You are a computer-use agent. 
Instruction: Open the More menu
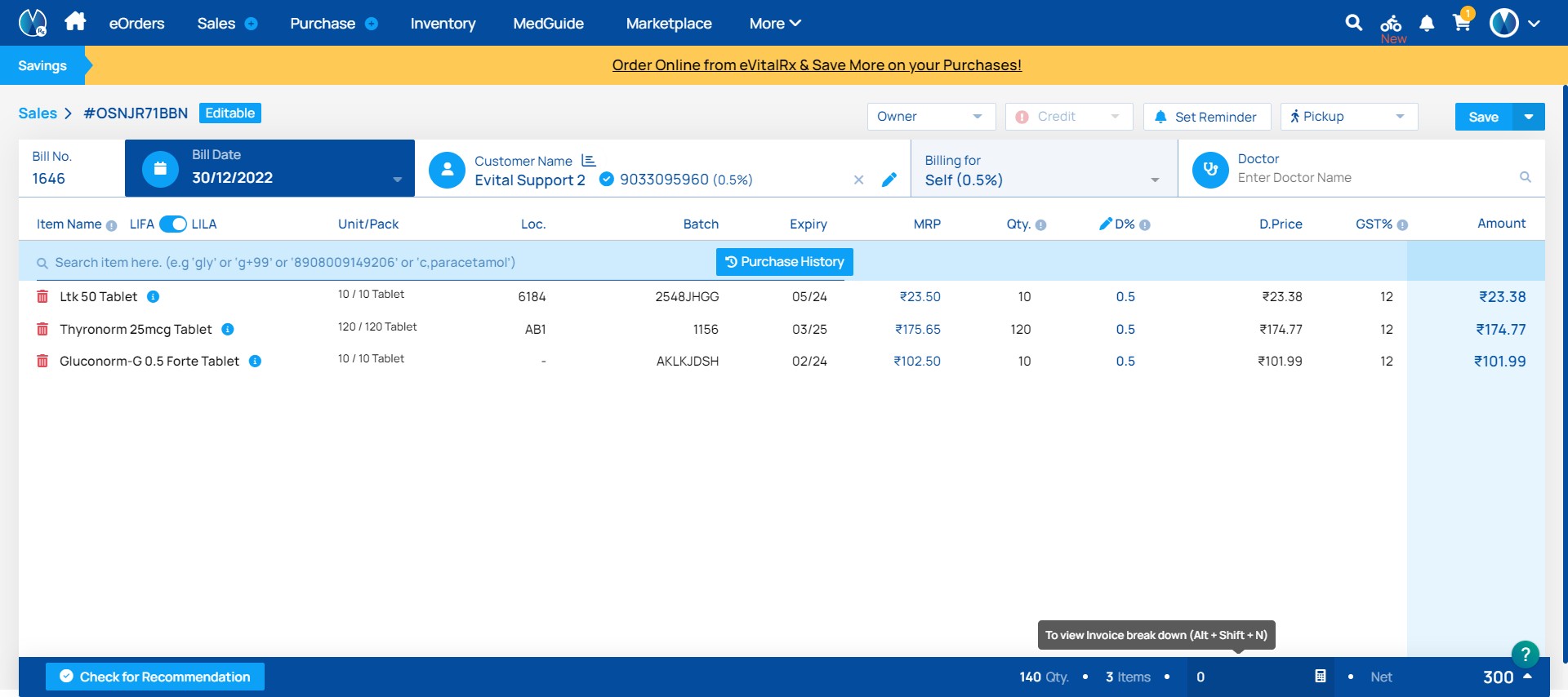tap(775, 24)
